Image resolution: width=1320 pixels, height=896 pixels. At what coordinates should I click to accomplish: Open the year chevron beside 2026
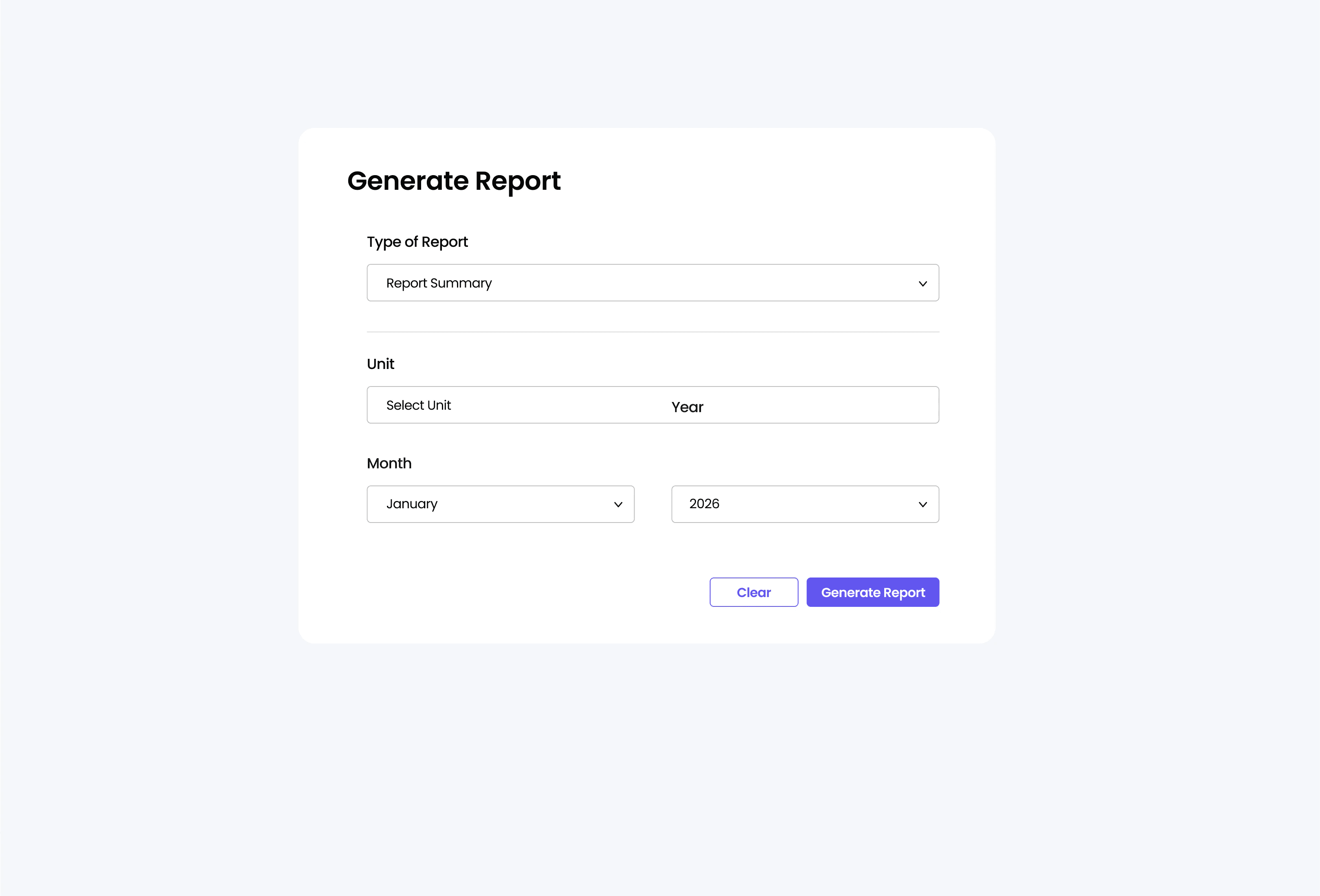click(922, 504)
